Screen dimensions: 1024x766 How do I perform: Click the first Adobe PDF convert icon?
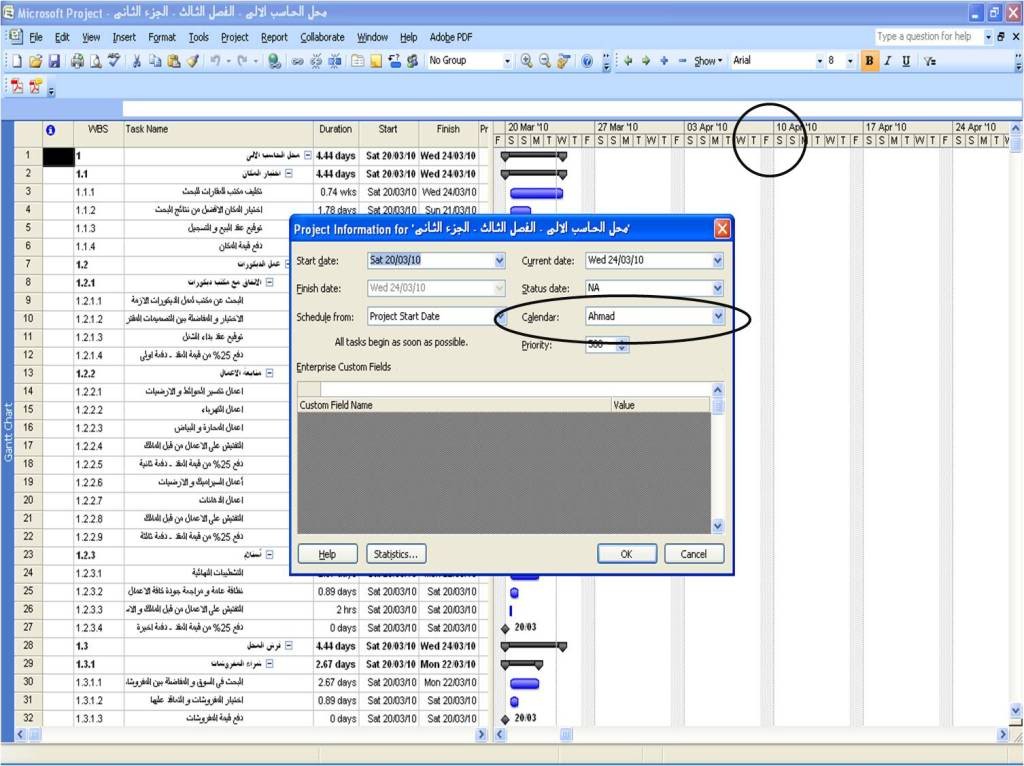(17, 86)
